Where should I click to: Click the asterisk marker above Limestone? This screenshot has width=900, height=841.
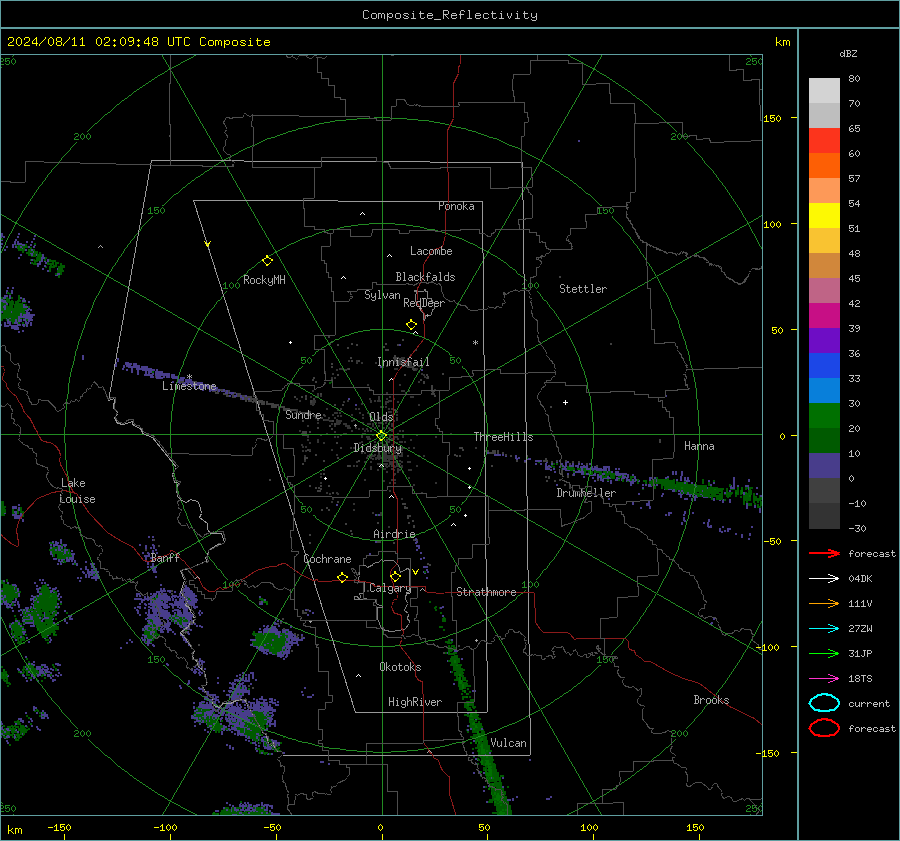click(189, 377)
